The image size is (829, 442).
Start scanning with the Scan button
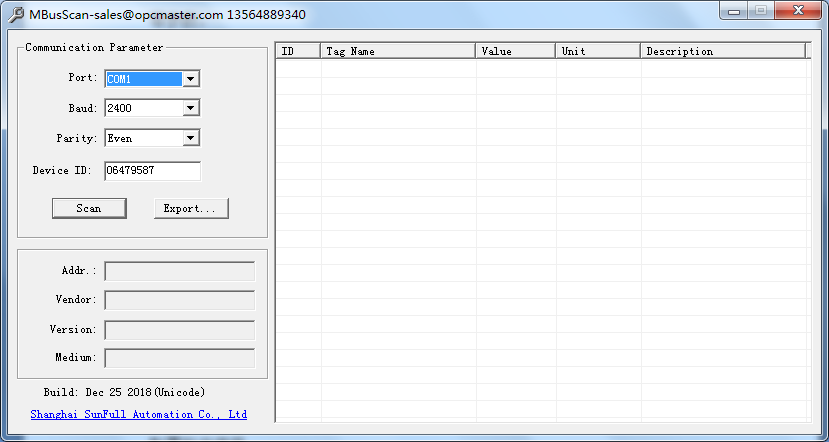coord(89,208)
